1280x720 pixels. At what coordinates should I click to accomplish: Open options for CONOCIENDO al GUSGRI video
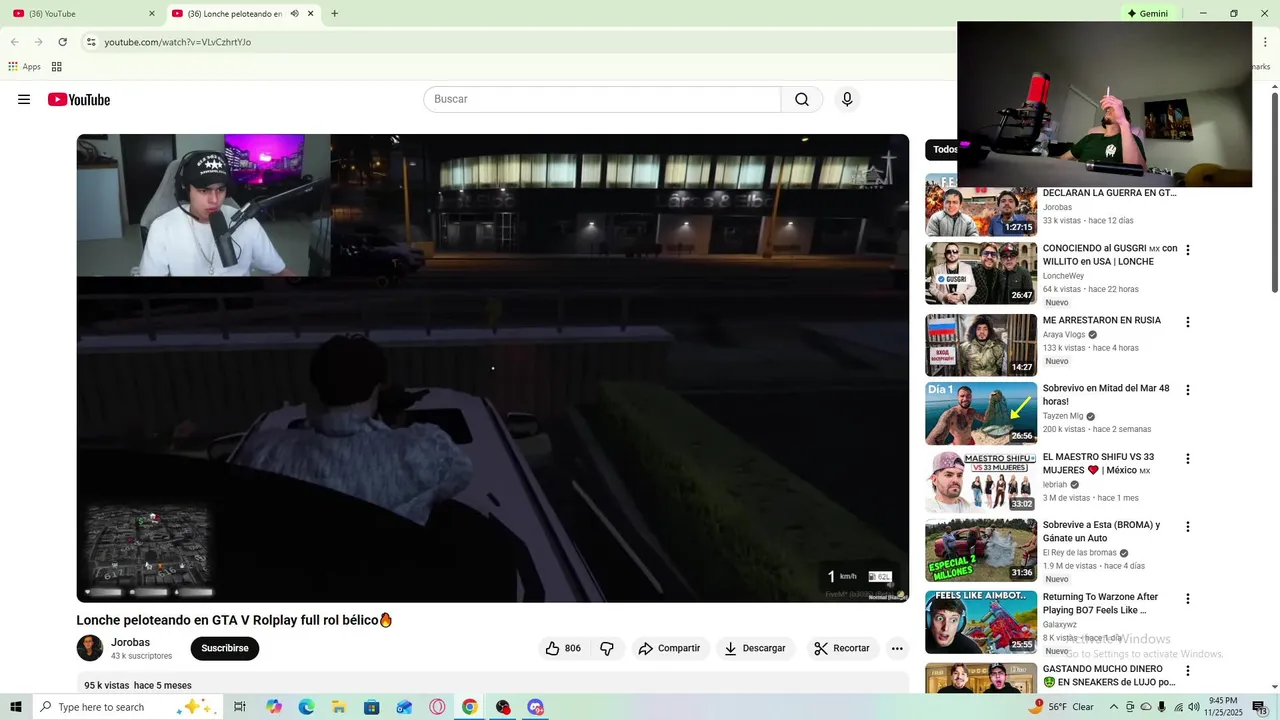click(x=1188, y=250)
